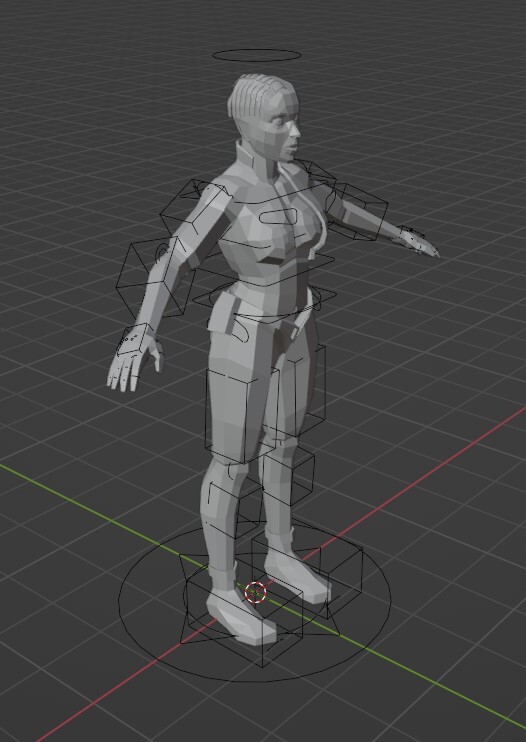Select the cube control on the outstretched upper arm
526x742 pixels.
[357, 211]
